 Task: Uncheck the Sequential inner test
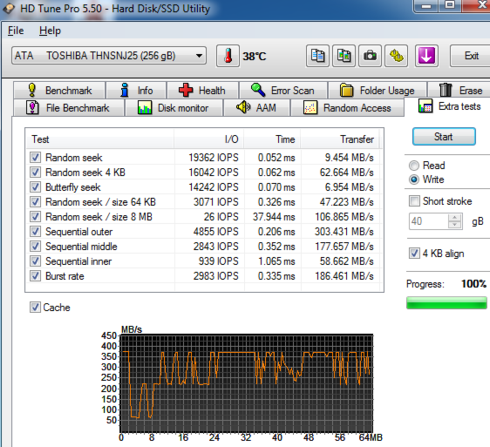(35, 261)
